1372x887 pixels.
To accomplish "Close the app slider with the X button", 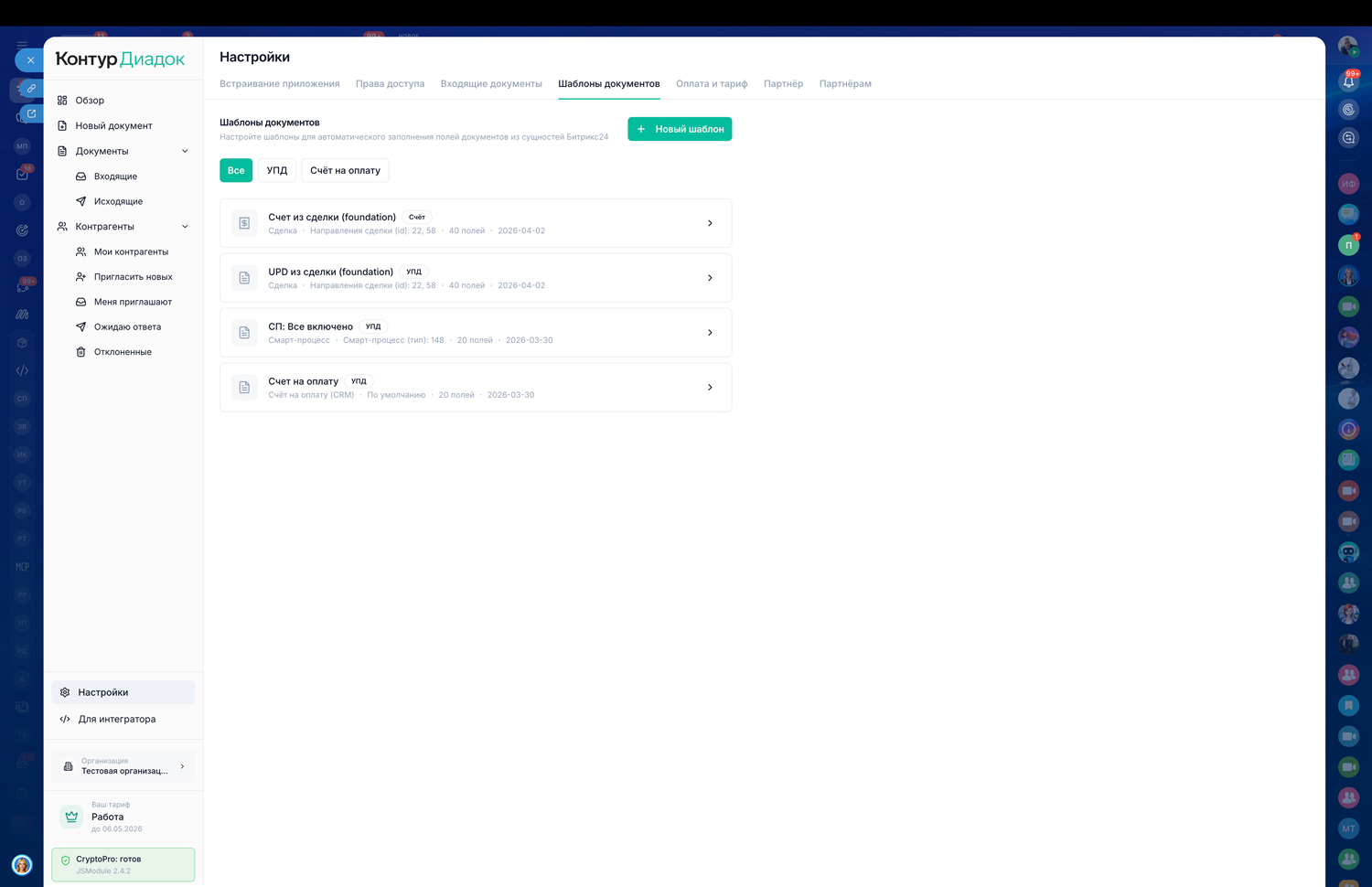I will tap(30, 60).
